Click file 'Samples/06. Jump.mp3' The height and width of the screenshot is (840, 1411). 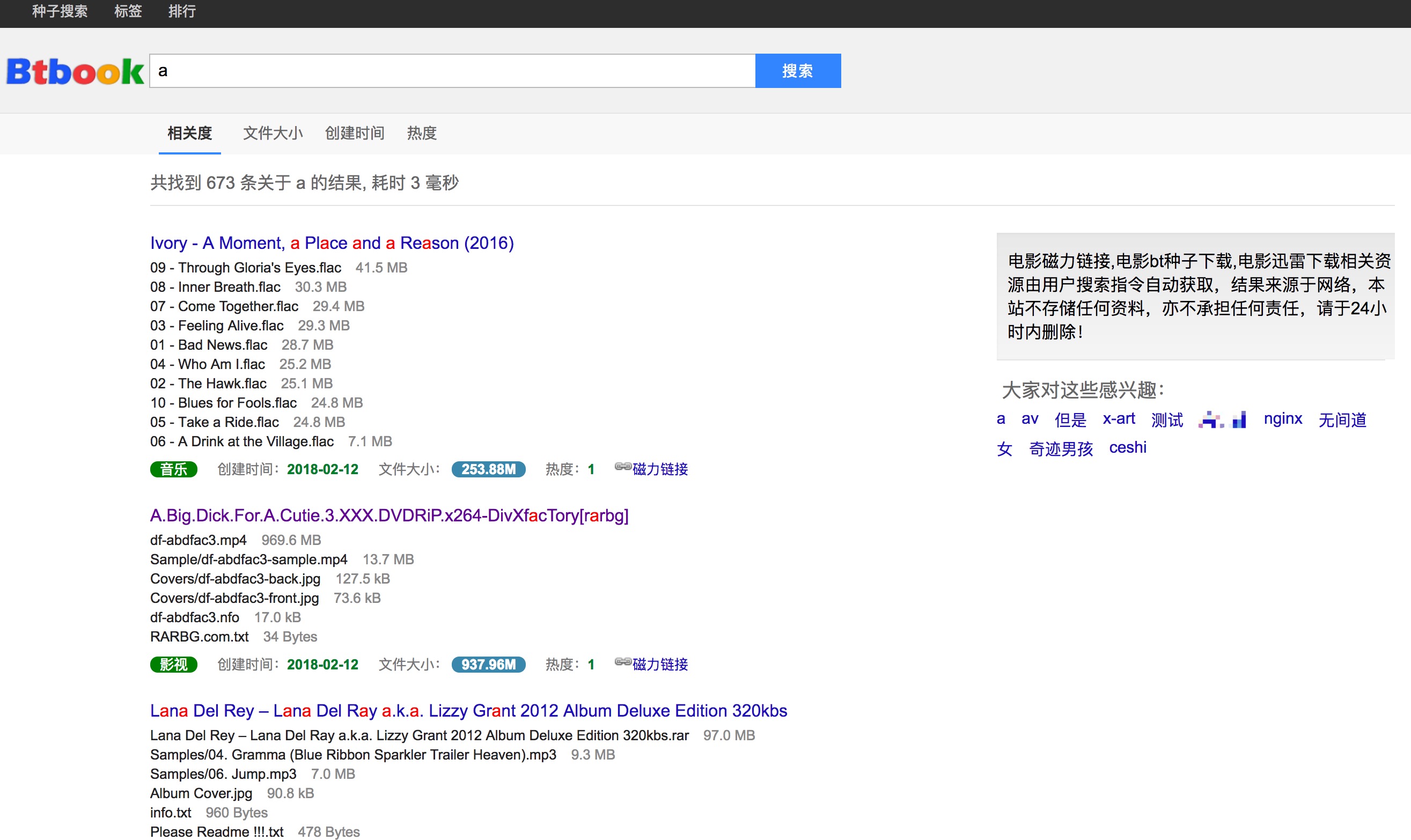(x=224, y=774)
